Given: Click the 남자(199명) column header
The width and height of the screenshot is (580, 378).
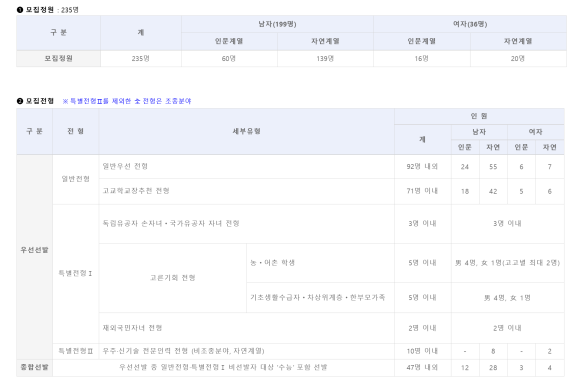Looking at the screenshot, I should click(x=277, y=24).
